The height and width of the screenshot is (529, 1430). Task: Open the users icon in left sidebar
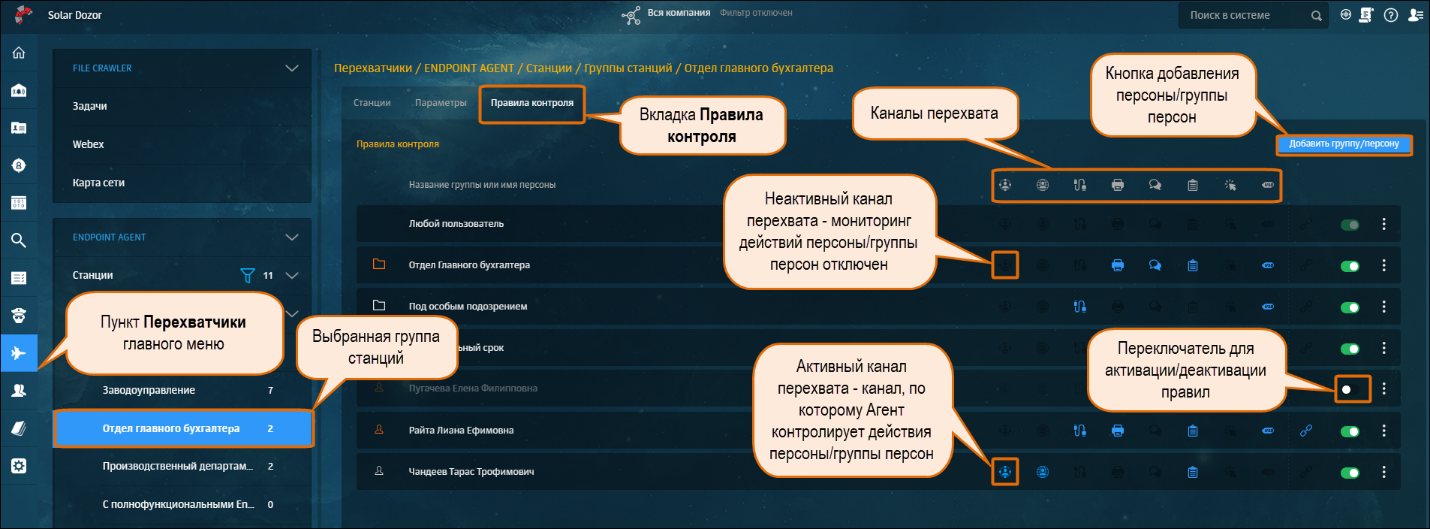(18, 391)
